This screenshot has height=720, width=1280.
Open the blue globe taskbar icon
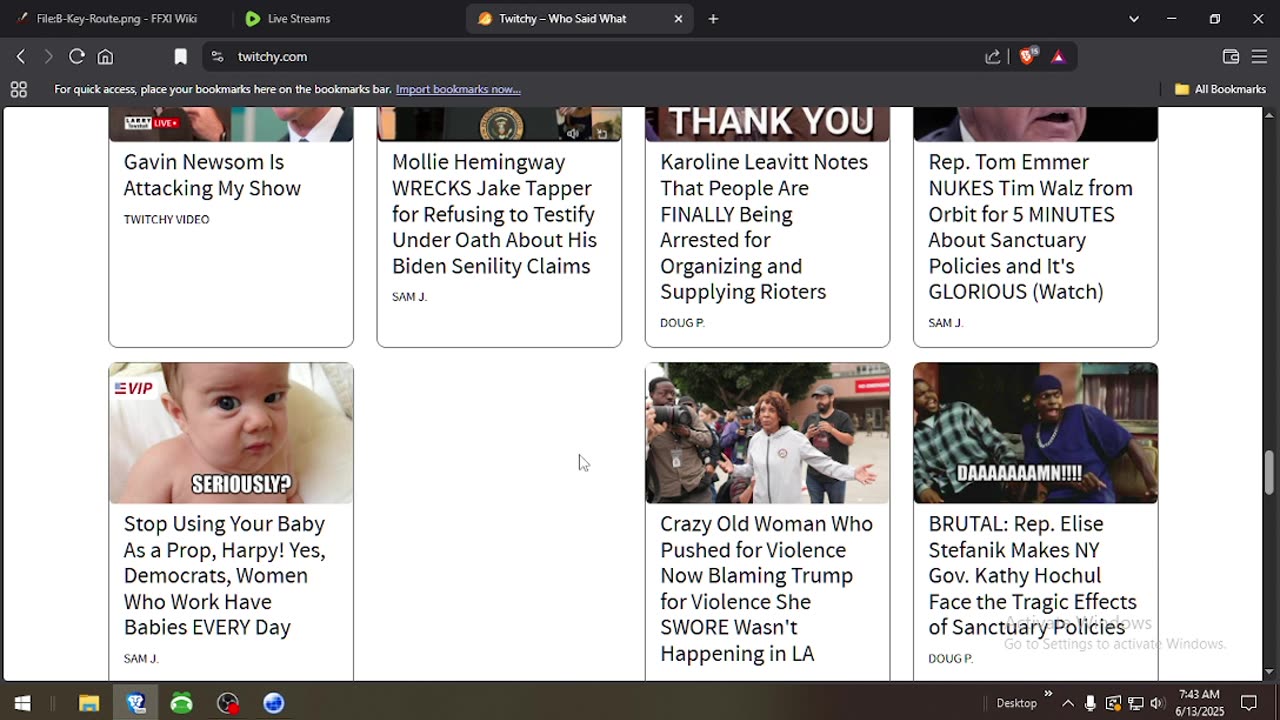tap(274, 703)
